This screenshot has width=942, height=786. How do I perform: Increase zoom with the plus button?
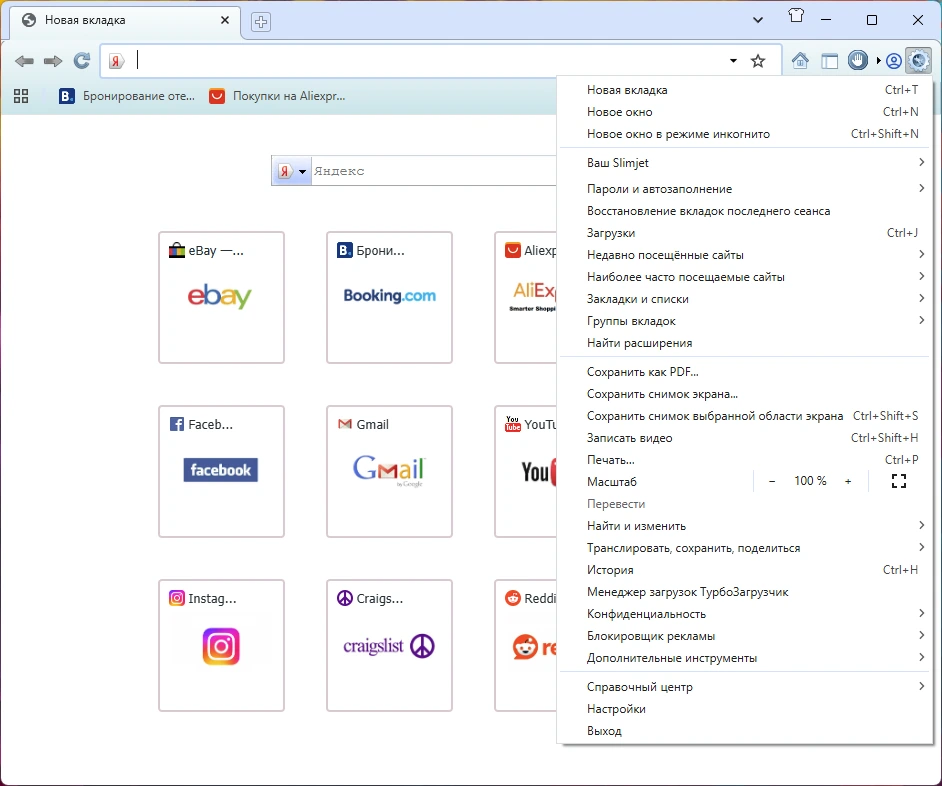pyautogui.click(x=848, y=481)
